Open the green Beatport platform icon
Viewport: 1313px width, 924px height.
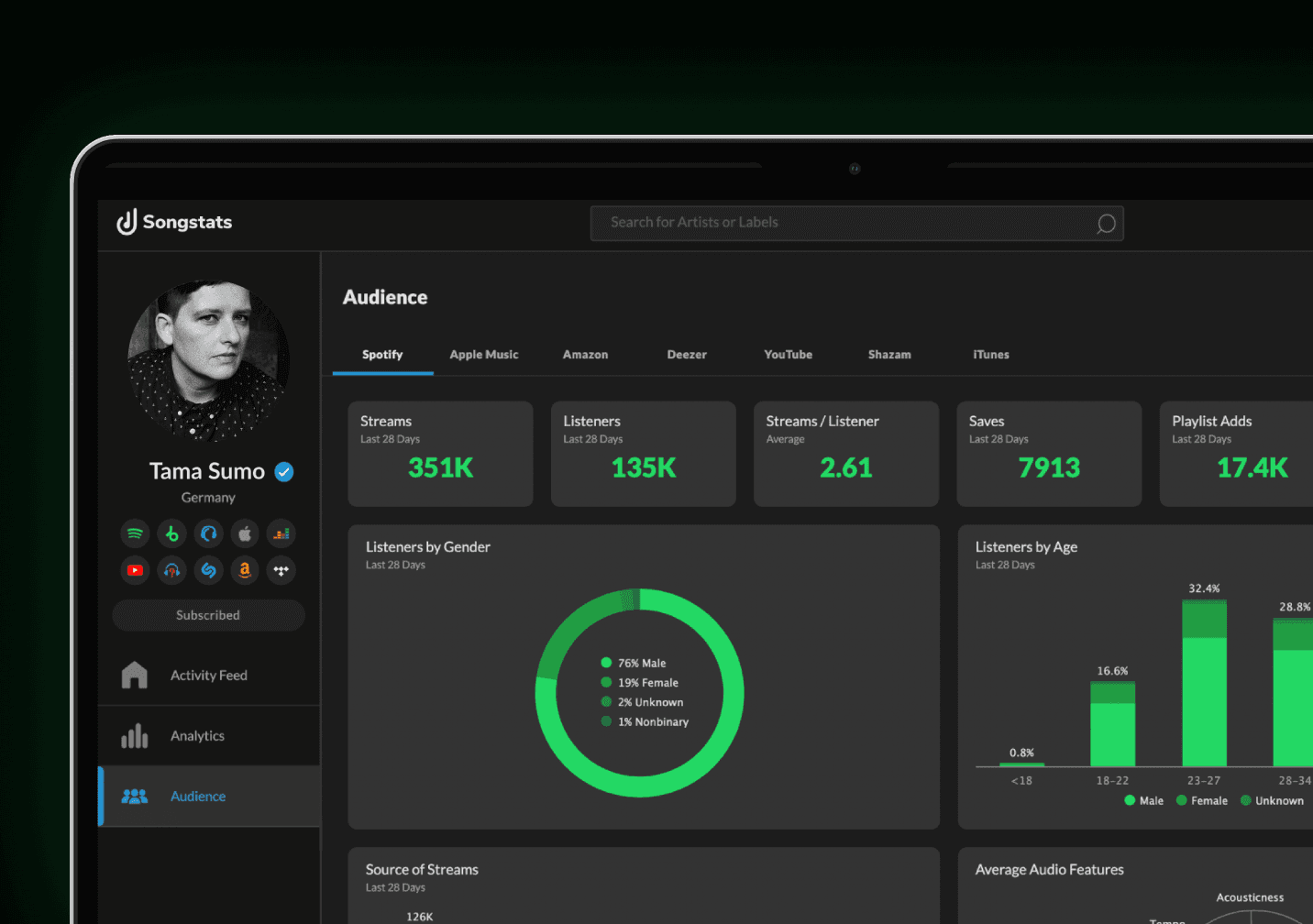point(171,533)
